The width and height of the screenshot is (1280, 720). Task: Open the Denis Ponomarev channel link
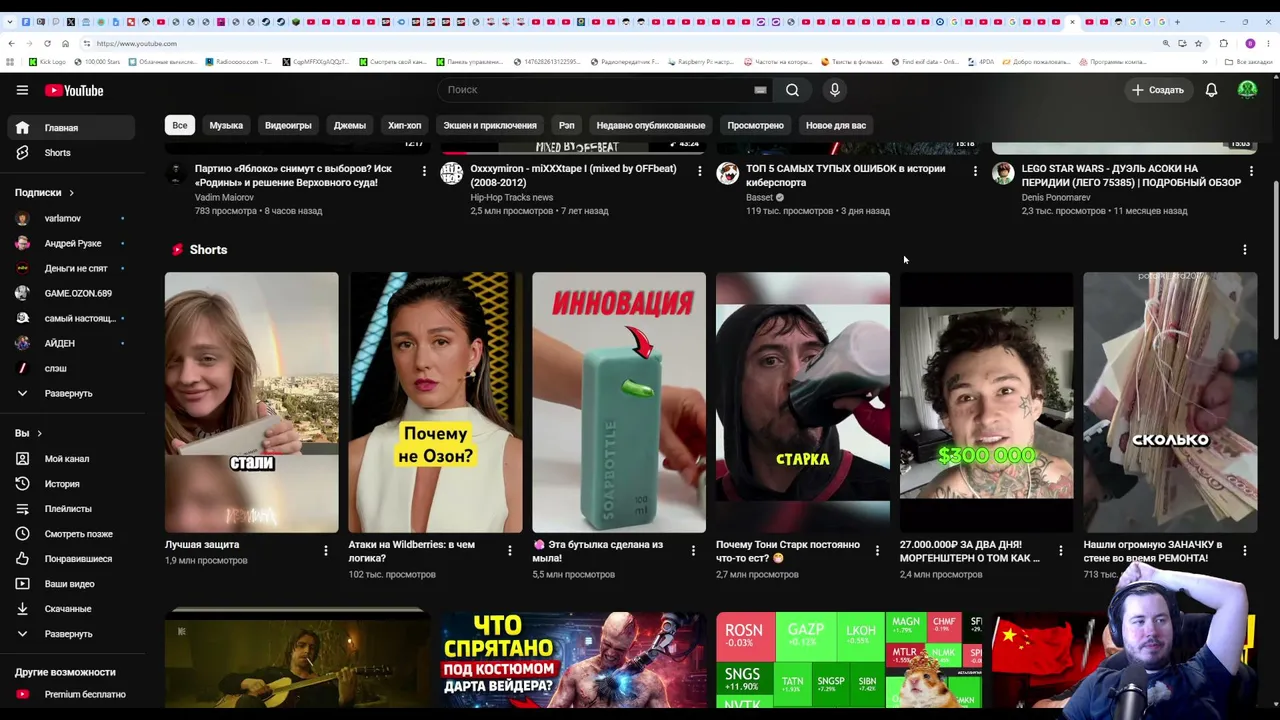pyautogui.click(x=1056, y=198)
